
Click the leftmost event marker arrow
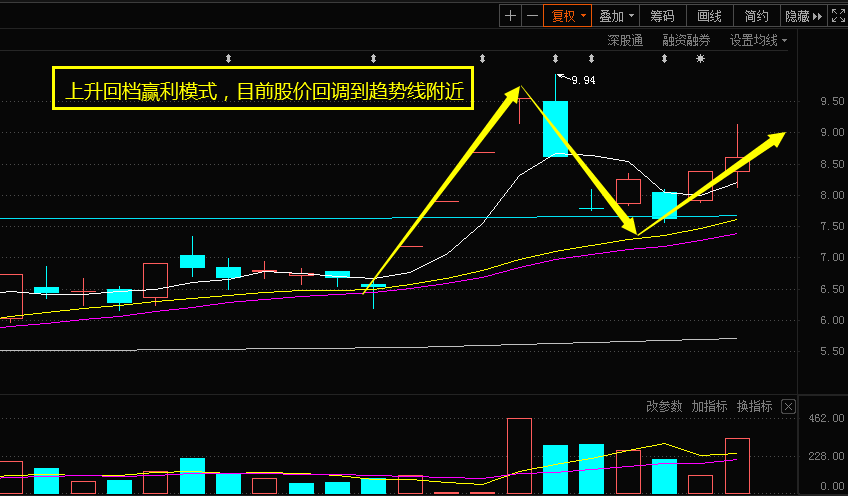pyautogui.click(x=228, y=59)
